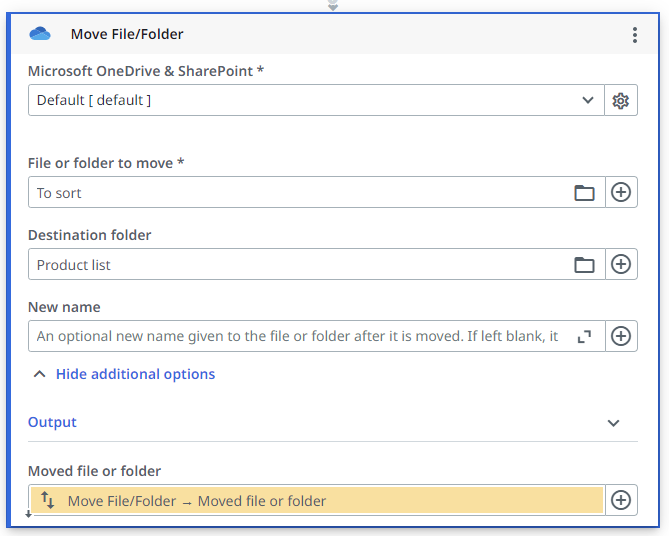The height and width of the screenshot is (536, 669).
Task: Click Hide additional options link
Action: pos(135,374)
